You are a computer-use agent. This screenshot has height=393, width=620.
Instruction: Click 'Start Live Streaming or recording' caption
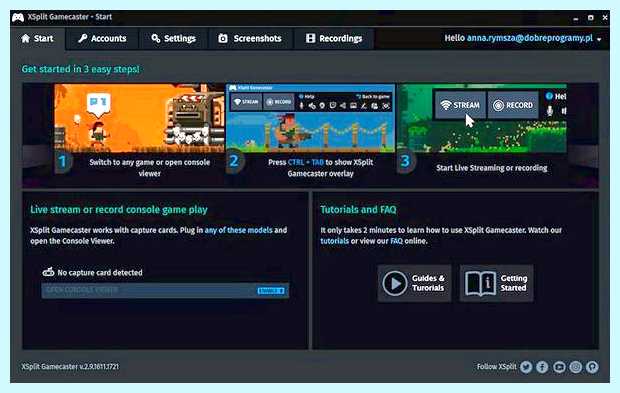(x=491, y=168)
